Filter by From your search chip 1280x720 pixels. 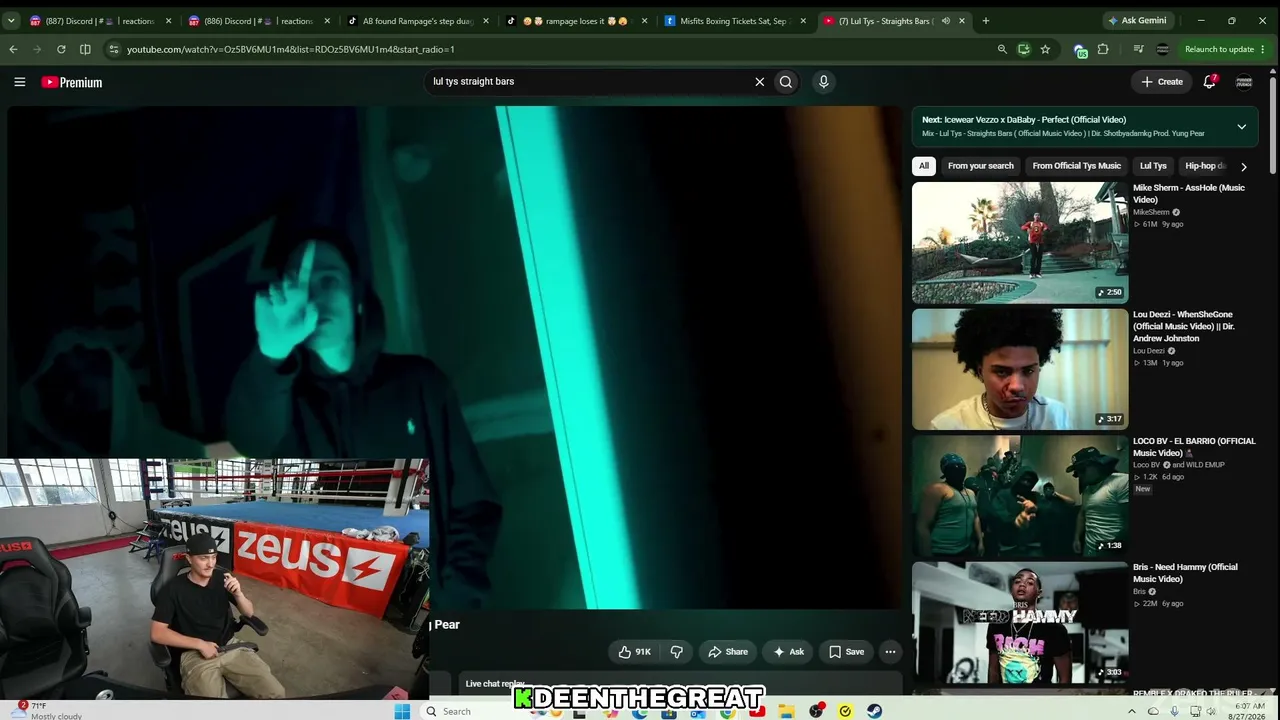(x=981, y=166)
